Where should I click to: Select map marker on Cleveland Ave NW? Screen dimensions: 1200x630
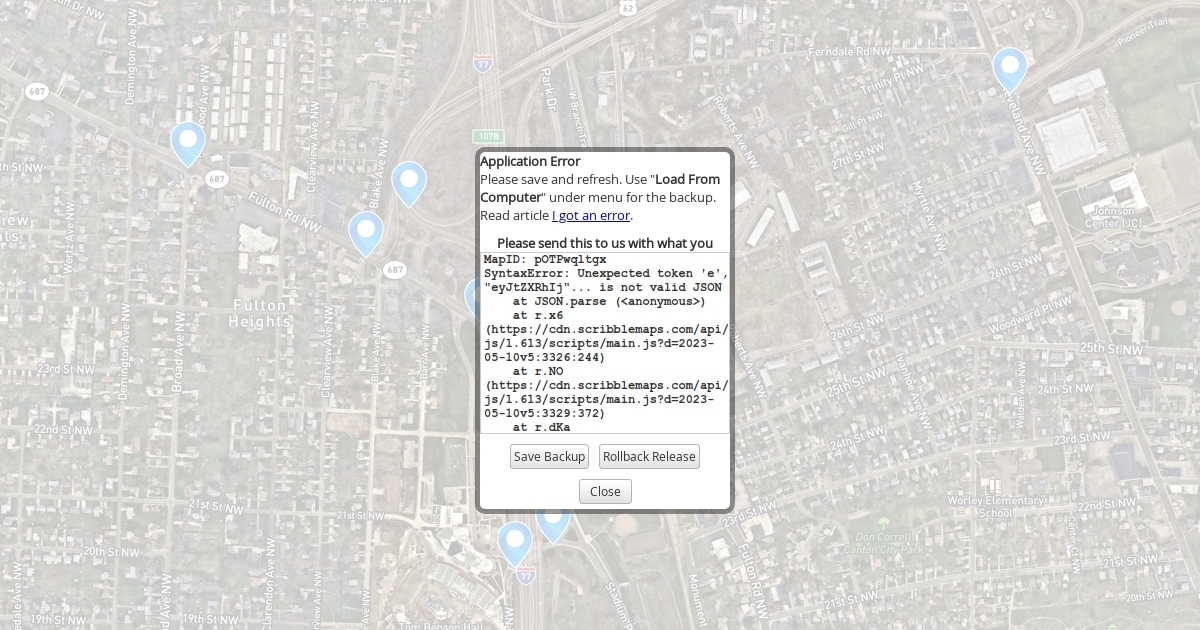pyautogui.click(x=1010, y=70)
